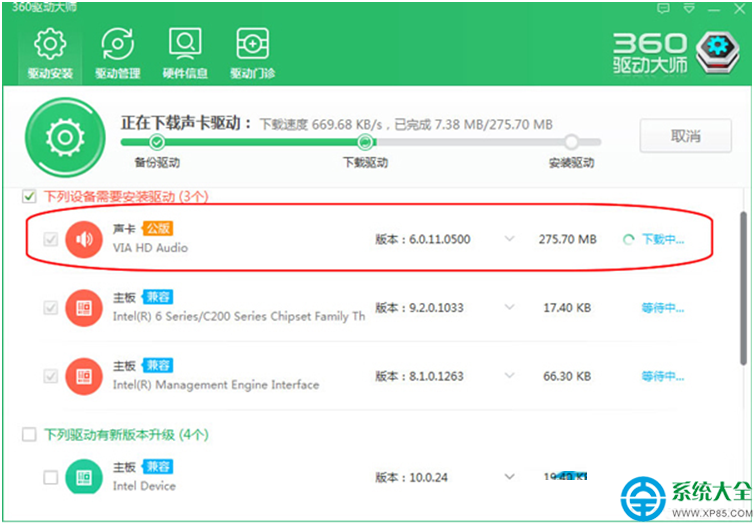Viewport: 755px width, 524px height.
Task: Click the green Intel Device motherboard icon
Action: pos(84,476)
